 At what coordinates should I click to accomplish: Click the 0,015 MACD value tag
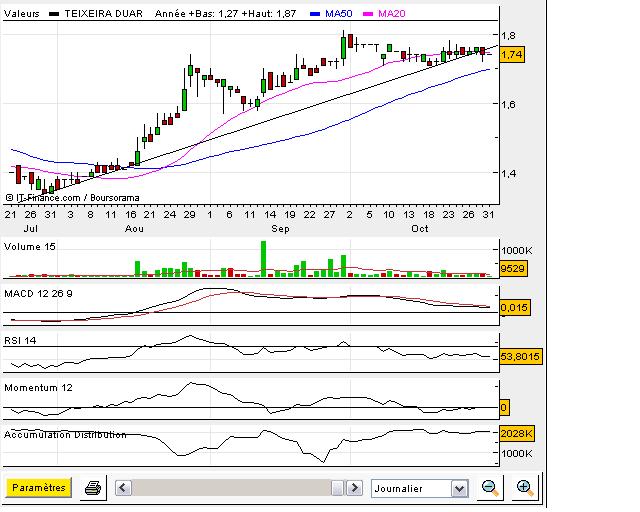pos(514,307)
